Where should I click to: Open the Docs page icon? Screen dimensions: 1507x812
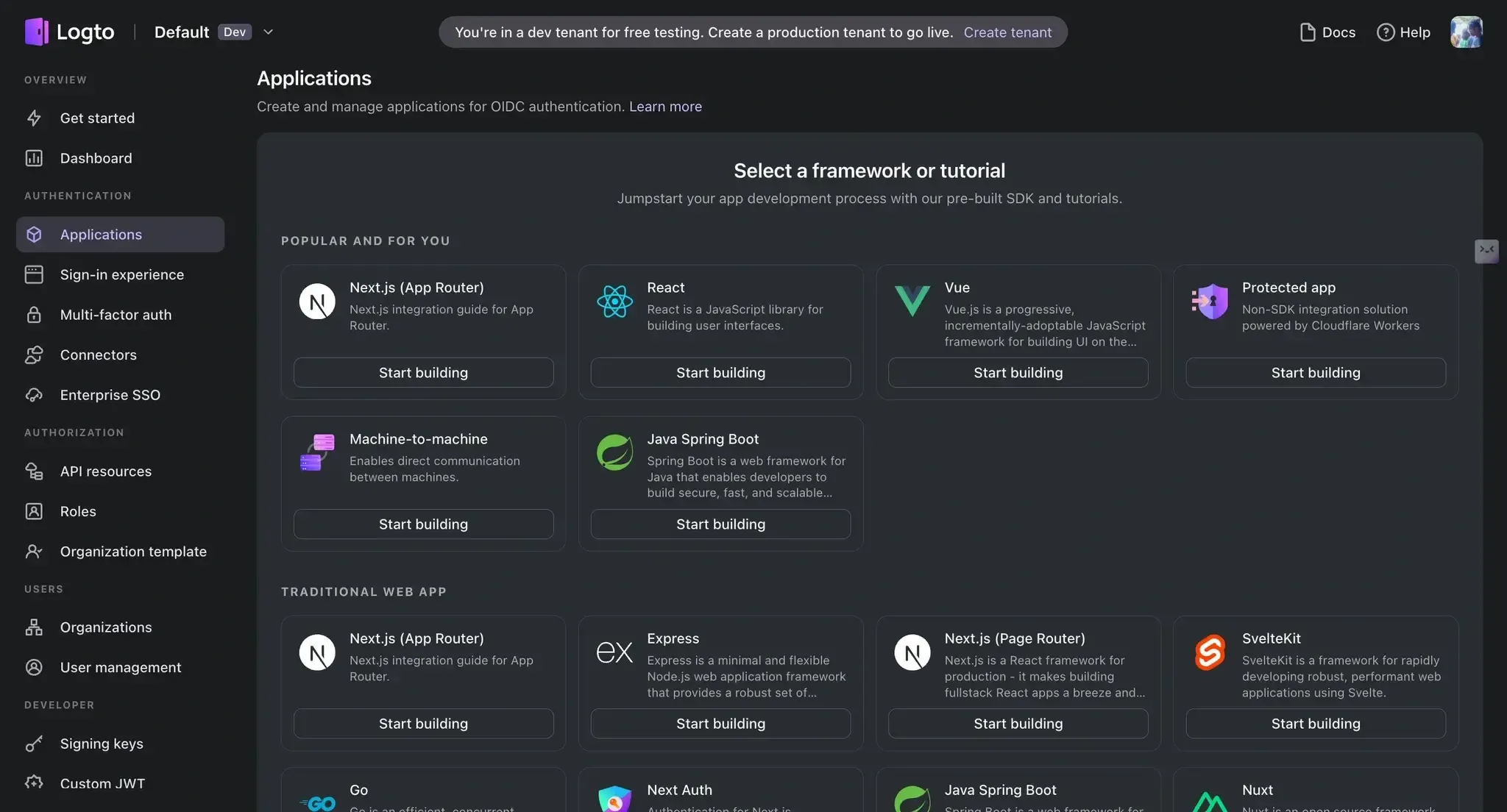[x=1307, y=32]
